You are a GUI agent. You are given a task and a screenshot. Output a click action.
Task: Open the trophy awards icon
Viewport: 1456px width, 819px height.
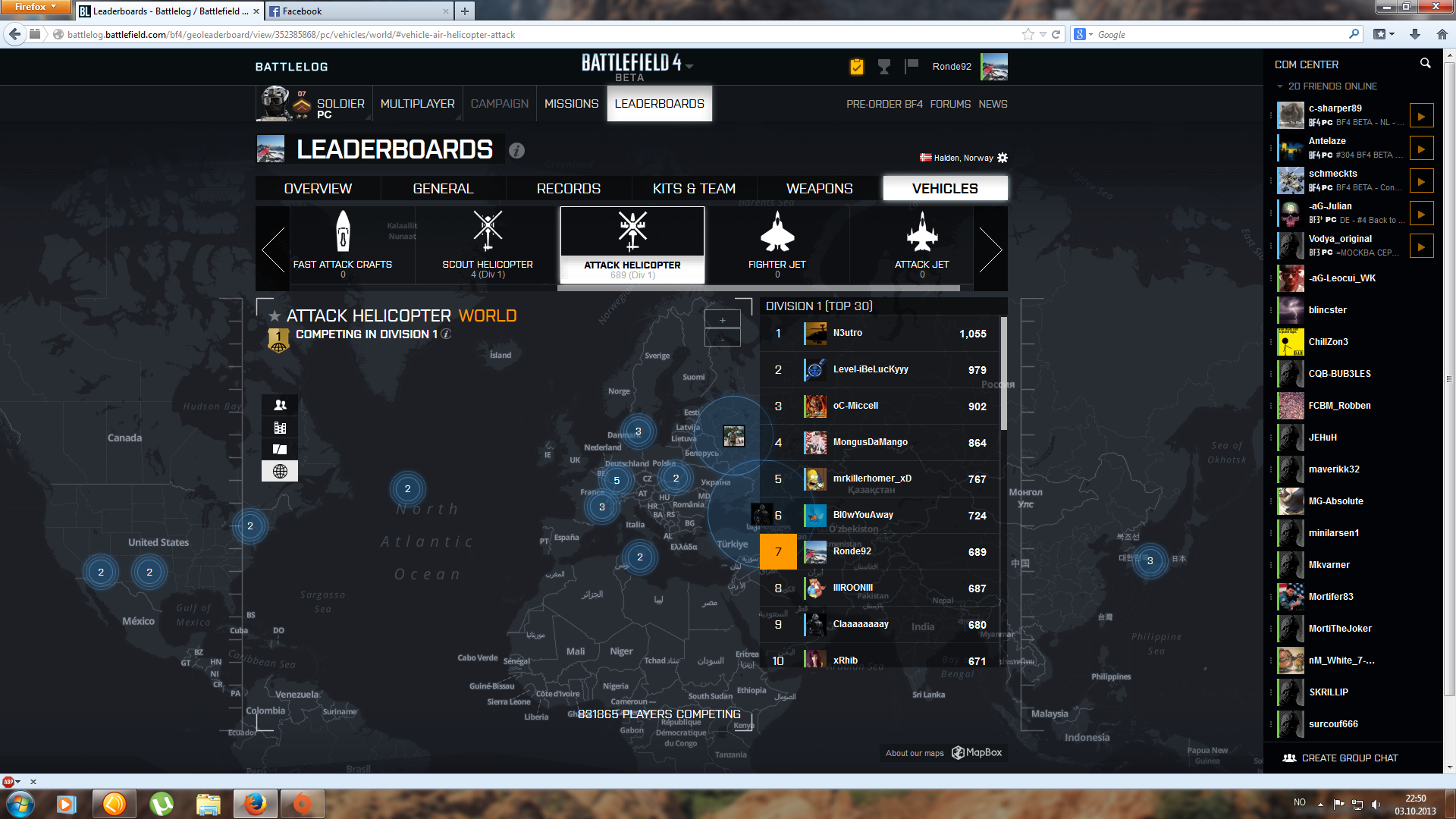pos(884,67)
